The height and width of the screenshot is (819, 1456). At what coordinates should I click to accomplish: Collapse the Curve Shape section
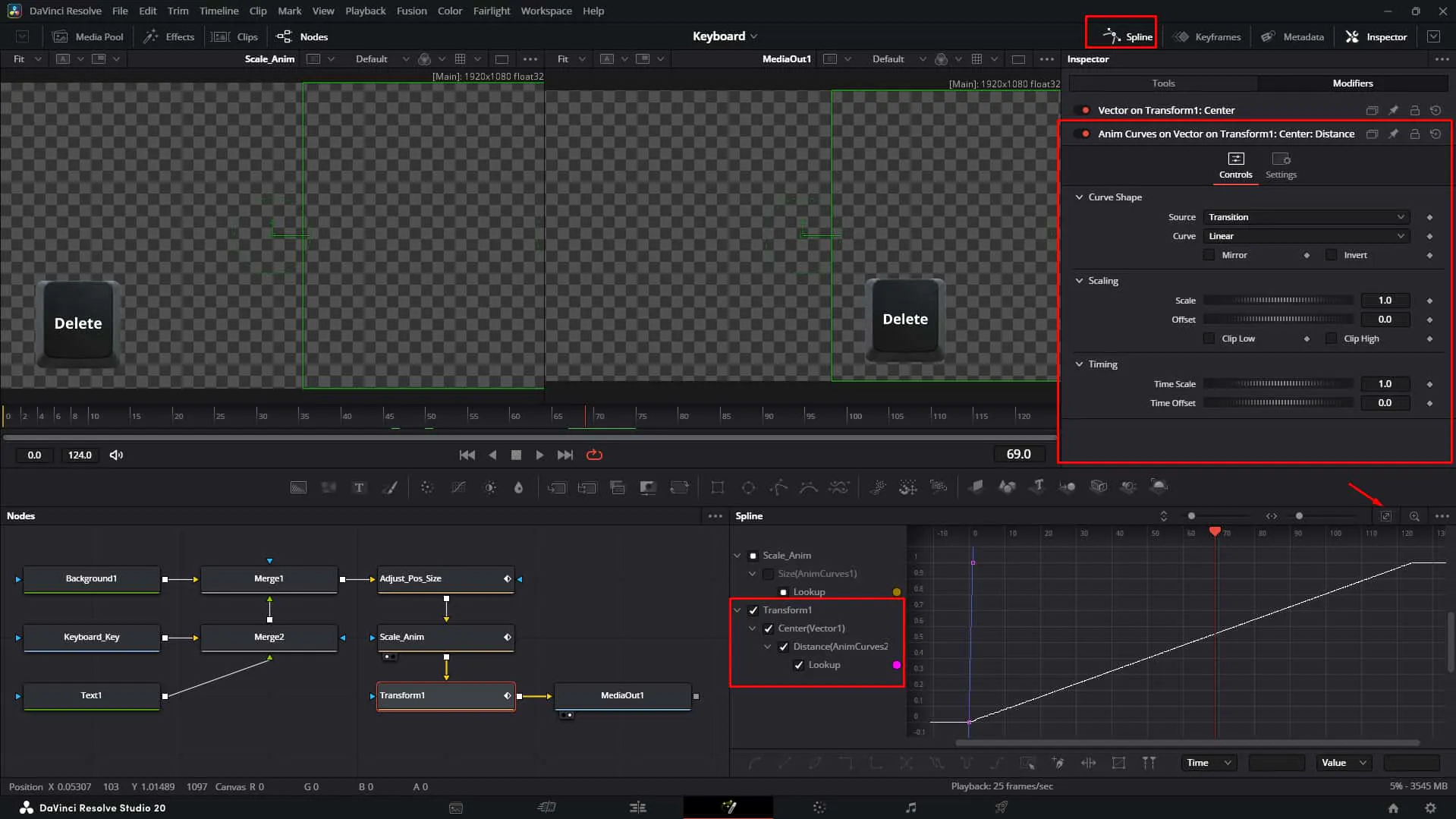click(1079, 197)
